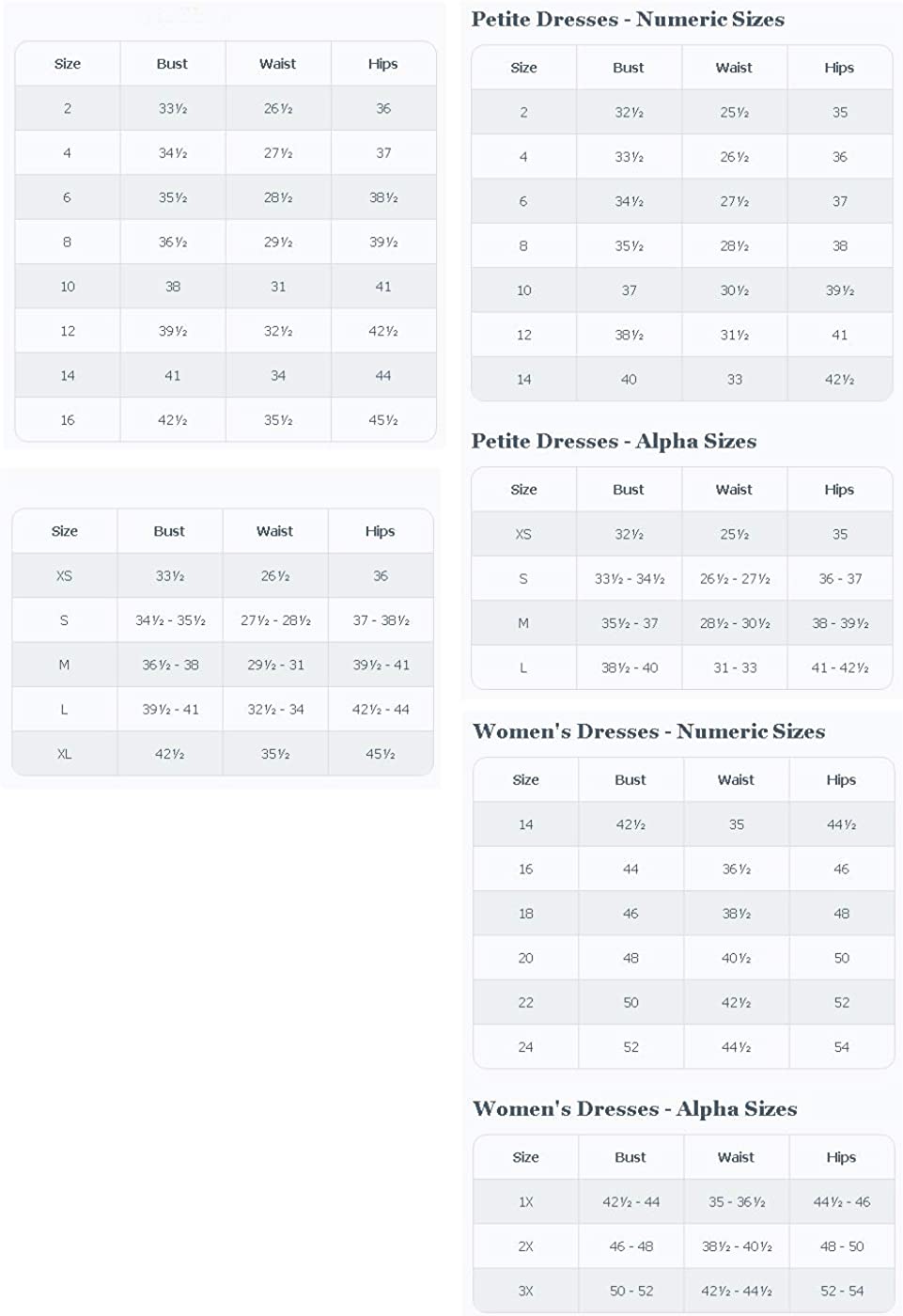Click size 24 in Women's numeric table
This screenshot has height=1316, width=903.
pos(525,1047)
